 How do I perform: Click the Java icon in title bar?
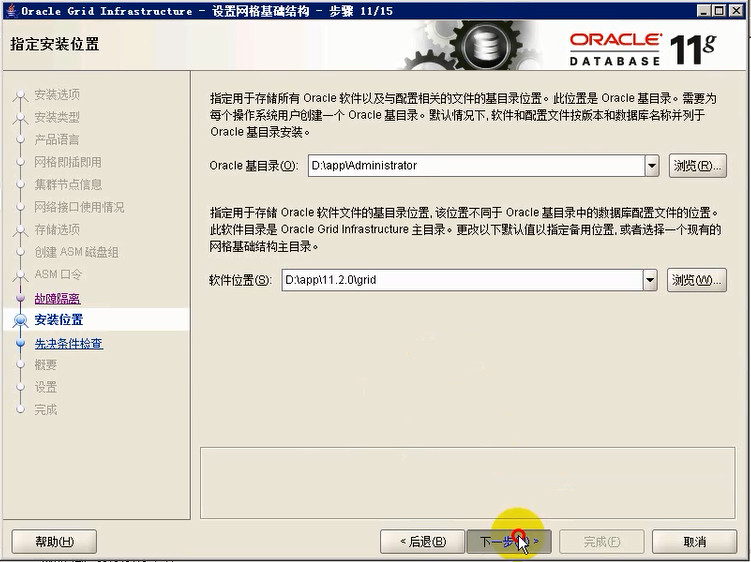coord(11,11)
